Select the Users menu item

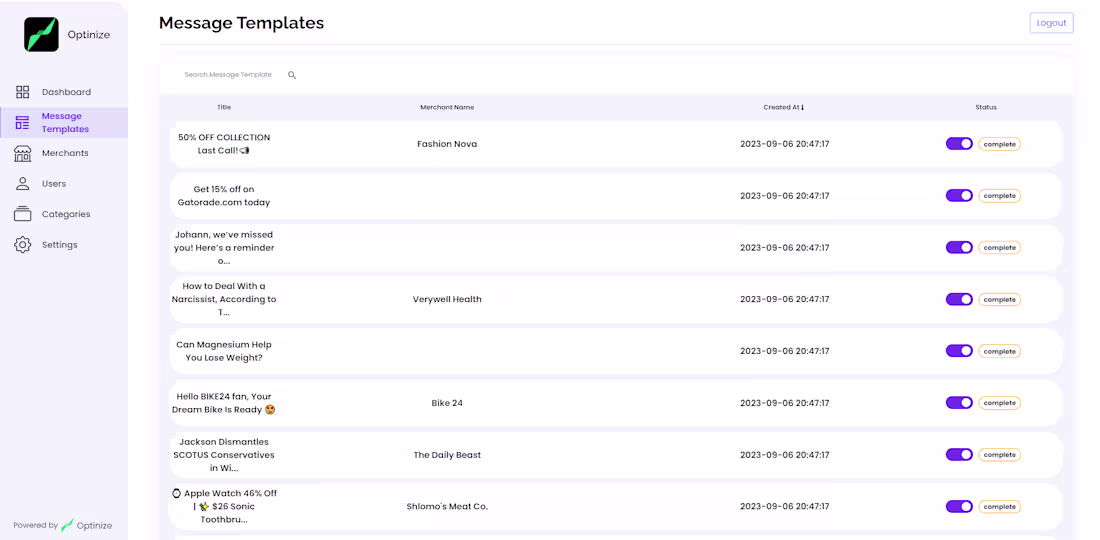click(54, 184)
